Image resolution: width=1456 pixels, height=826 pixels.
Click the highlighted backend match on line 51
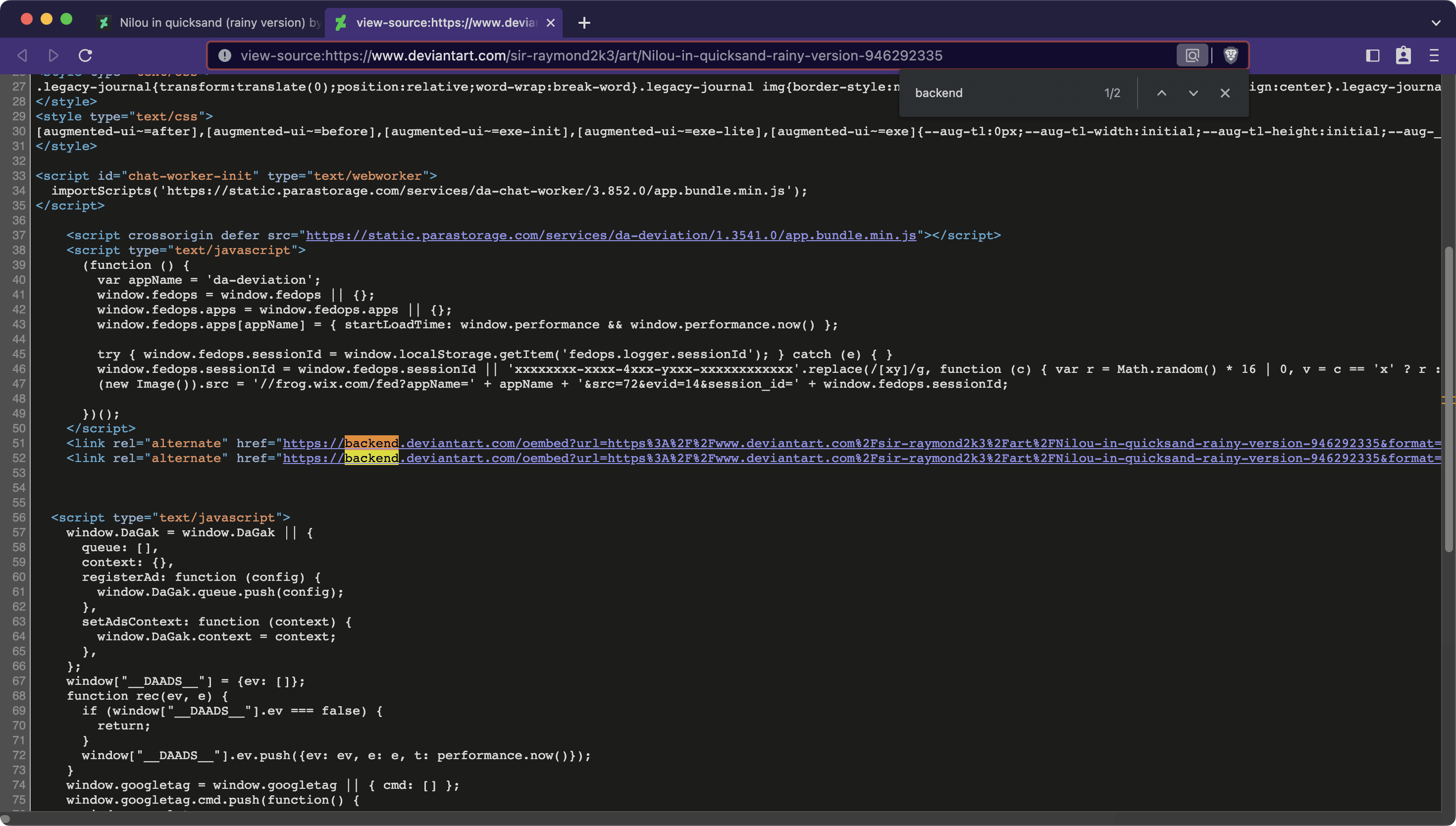[x=371, y=443]
